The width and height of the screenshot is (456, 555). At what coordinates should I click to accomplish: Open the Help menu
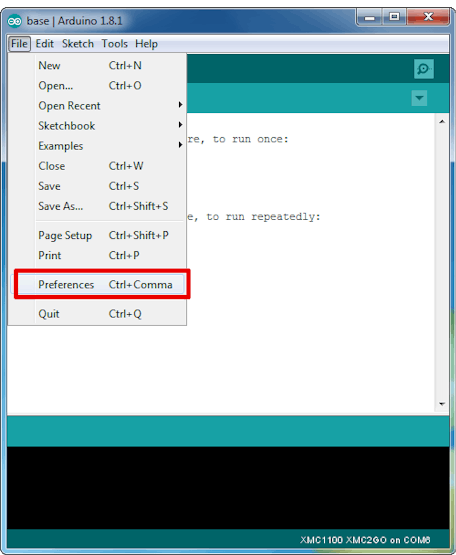(x=146, y=44)
